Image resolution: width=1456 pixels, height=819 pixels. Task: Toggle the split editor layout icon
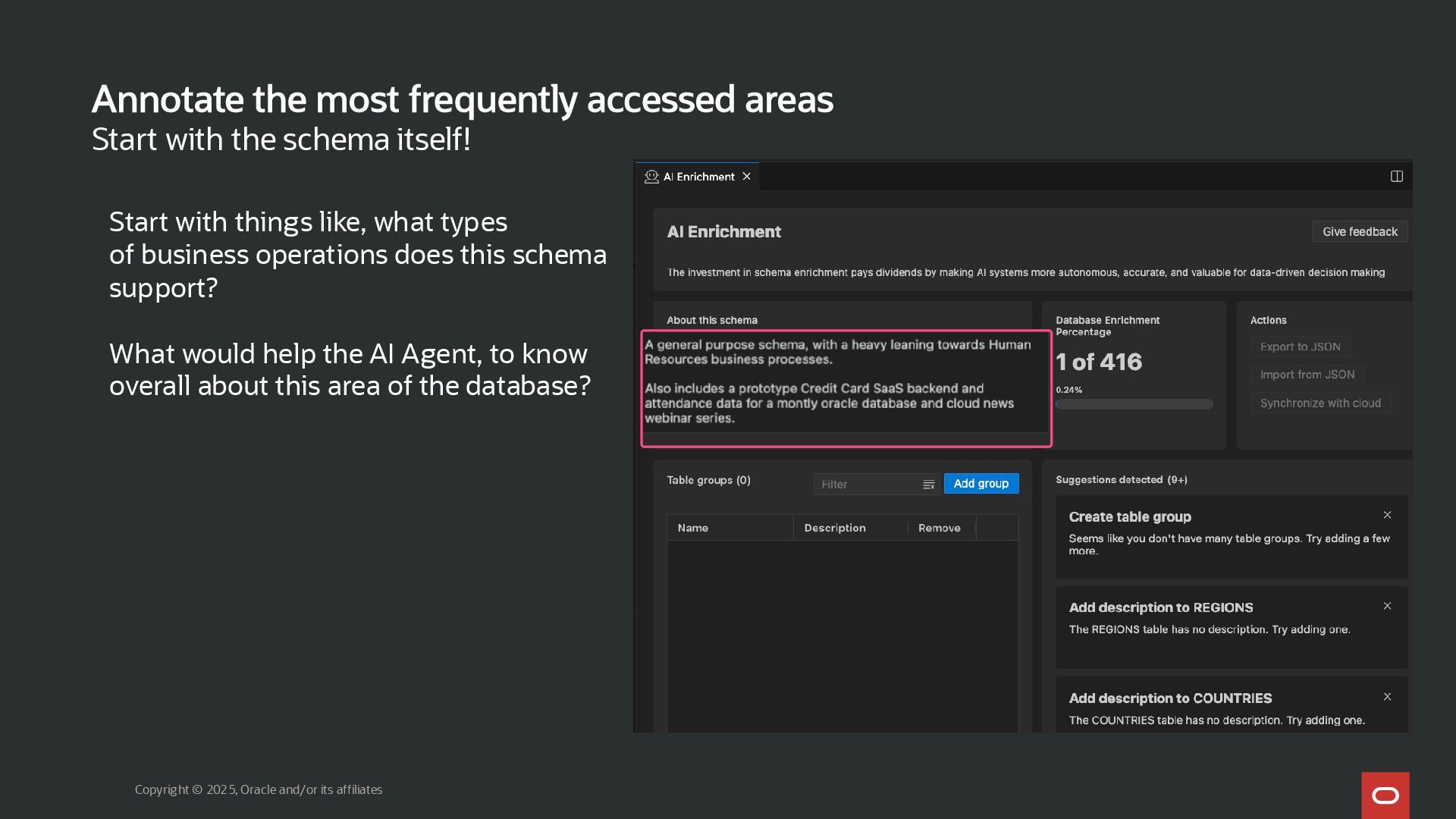[1396, 177]
